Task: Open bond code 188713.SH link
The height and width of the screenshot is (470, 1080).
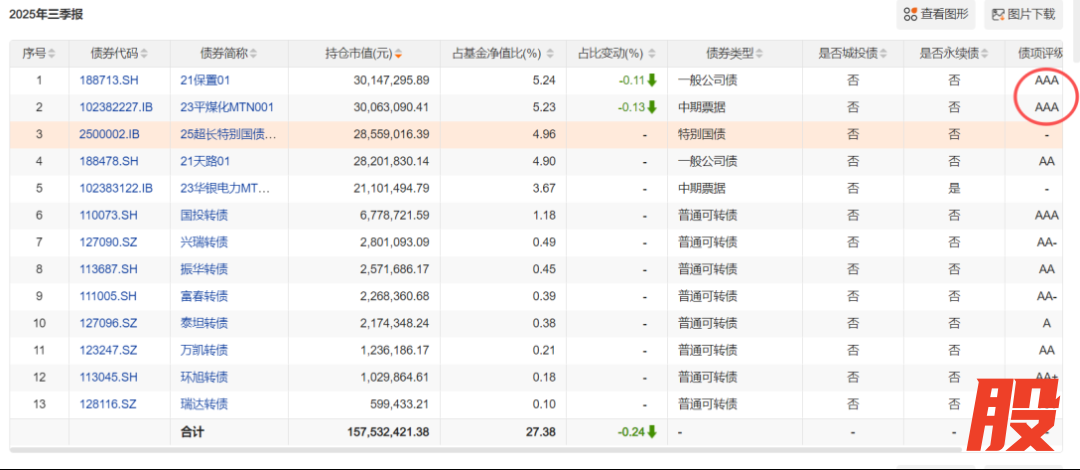Action: pyautogui.click(x=110, y=80)
